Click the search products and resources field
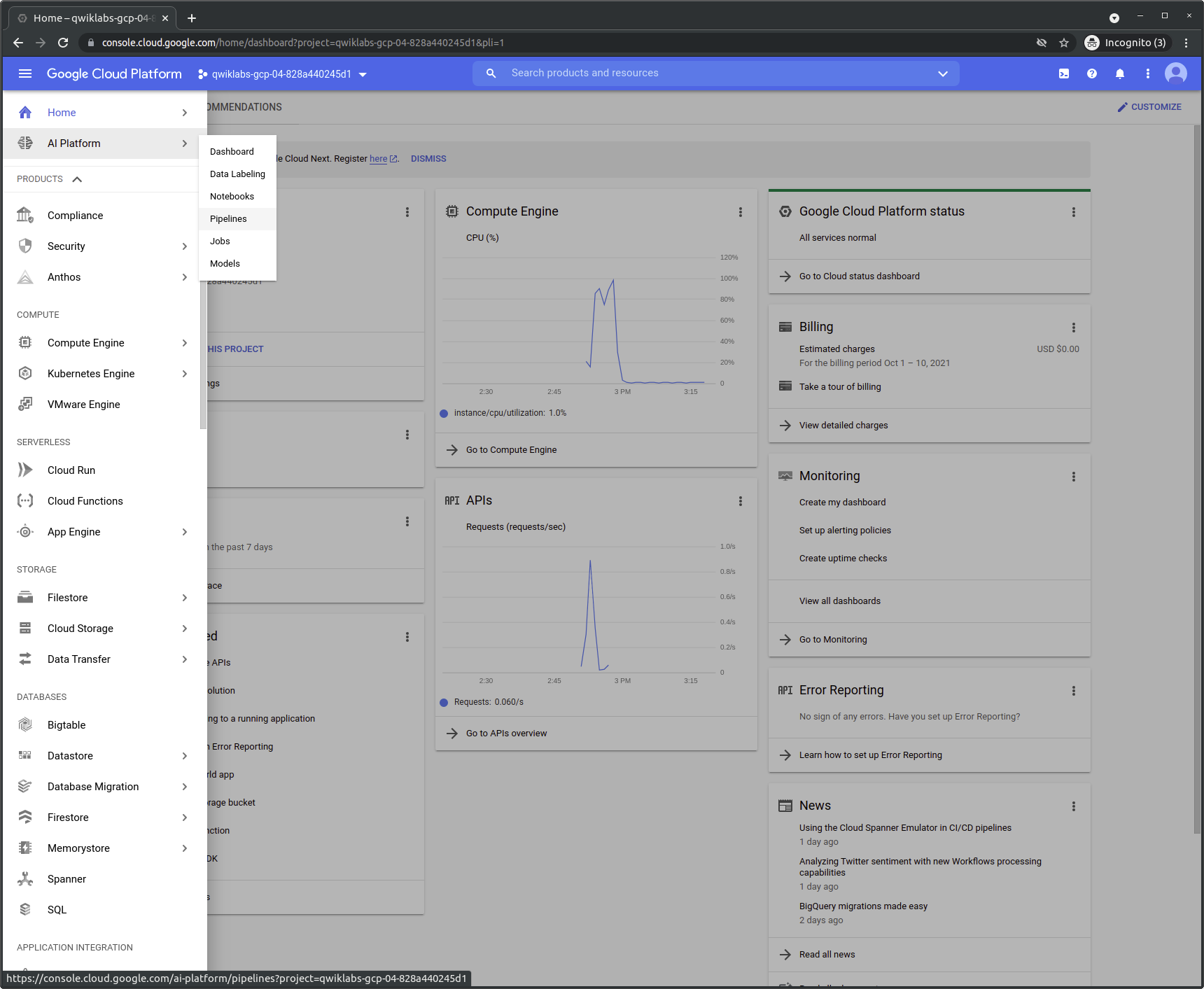Screen dimensions: 1204x989 click(x=714, y=73)
